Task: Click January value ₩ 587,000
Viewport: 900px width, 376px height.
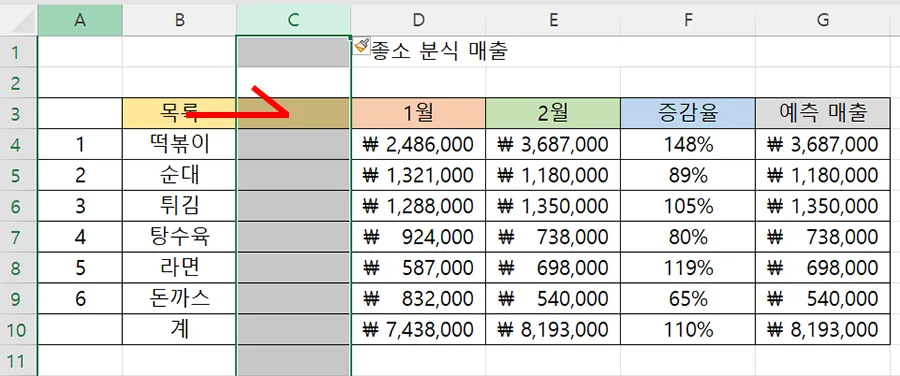Action: click(x=418, y=268)
